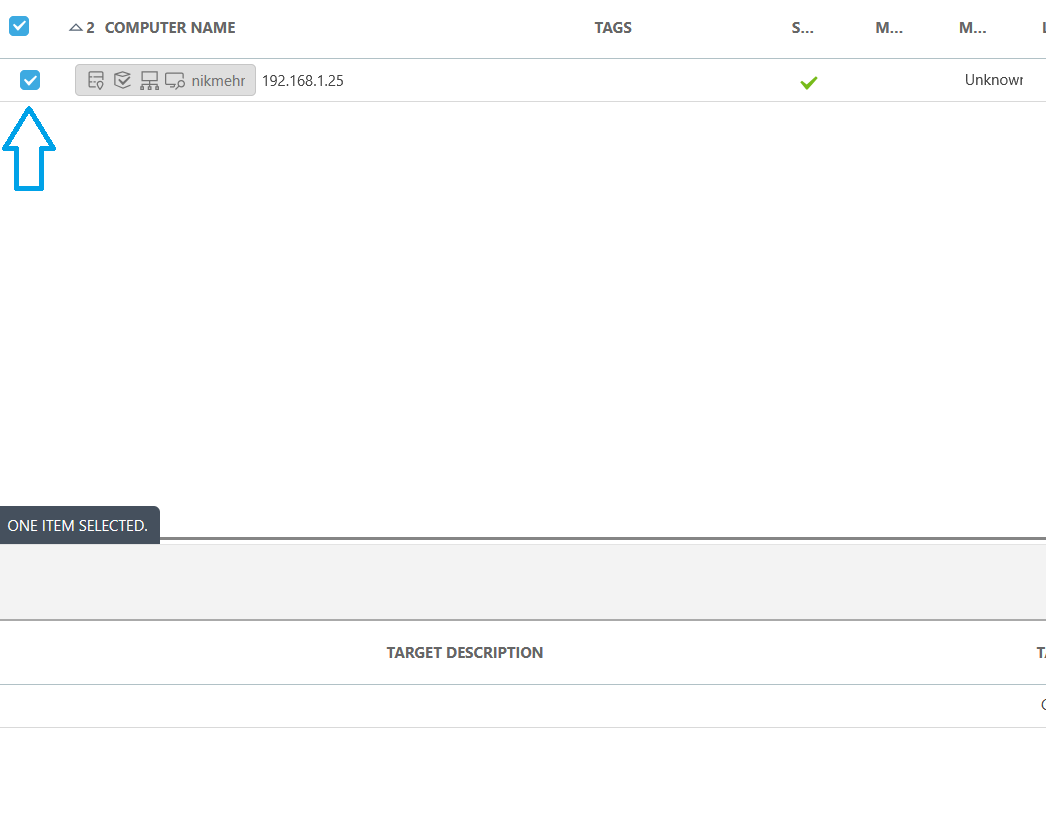Image resolution: width=1046 pixels, height=837 pixels.
Task: Sort by the TAGS column header
Action: [613, 28]
